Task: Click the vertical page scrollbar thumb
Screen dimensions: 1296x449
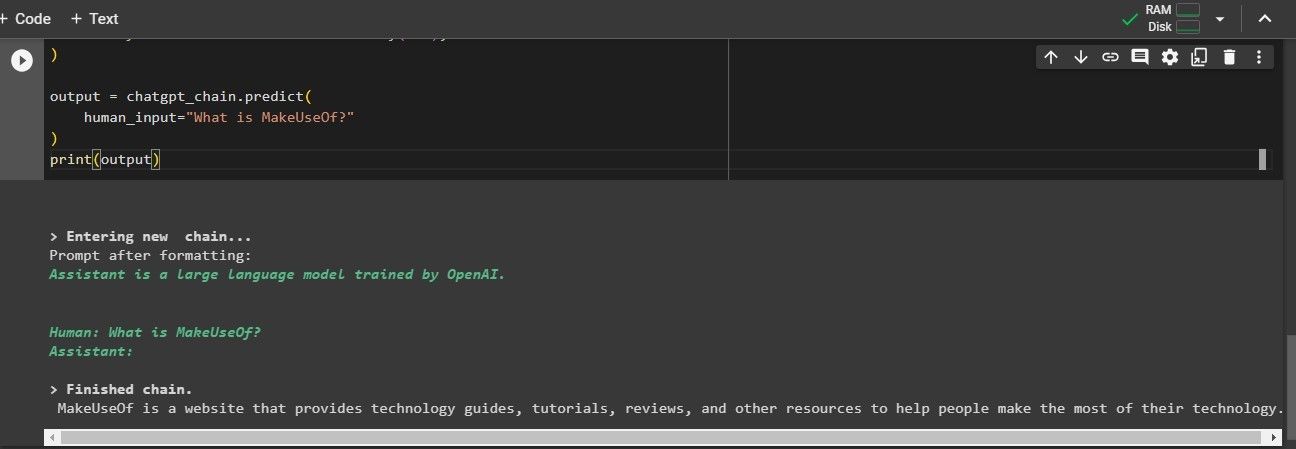Action: coord(1290,385)
